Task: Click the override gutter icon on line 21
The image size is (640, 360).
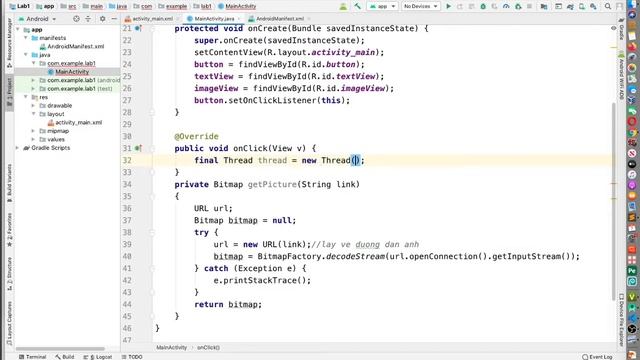Action: point(138,28)
